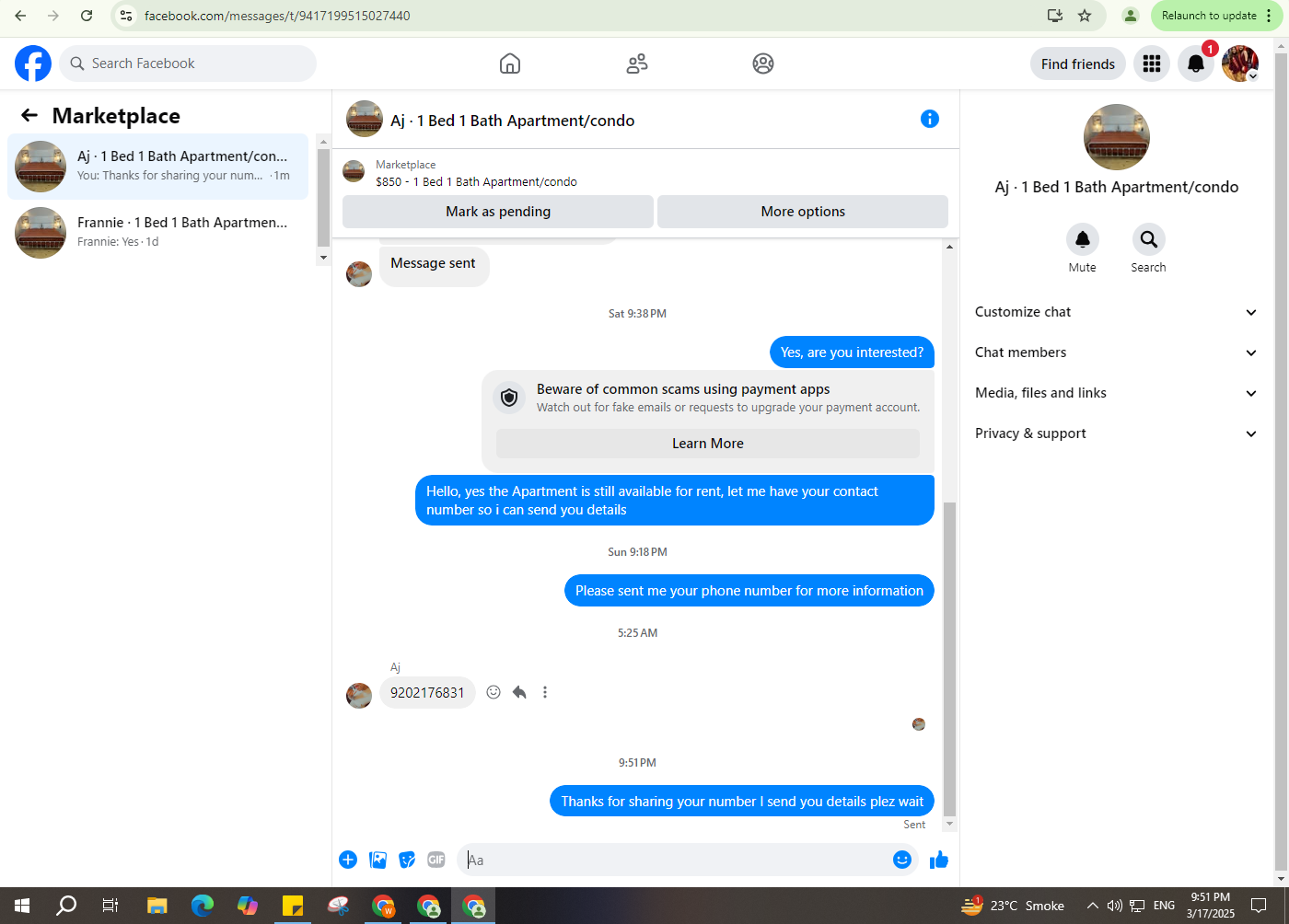
Task: Click the Find friends button
Action: (1078, 64)
